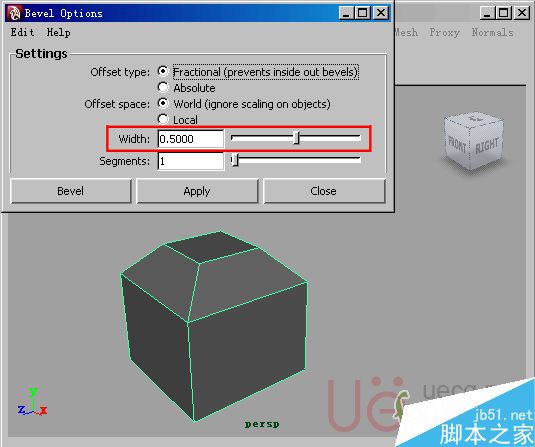This screenshot has height=447, width=535.
Task: Click the Close button in Bevel Options
Action: click(x=323, y=191)
